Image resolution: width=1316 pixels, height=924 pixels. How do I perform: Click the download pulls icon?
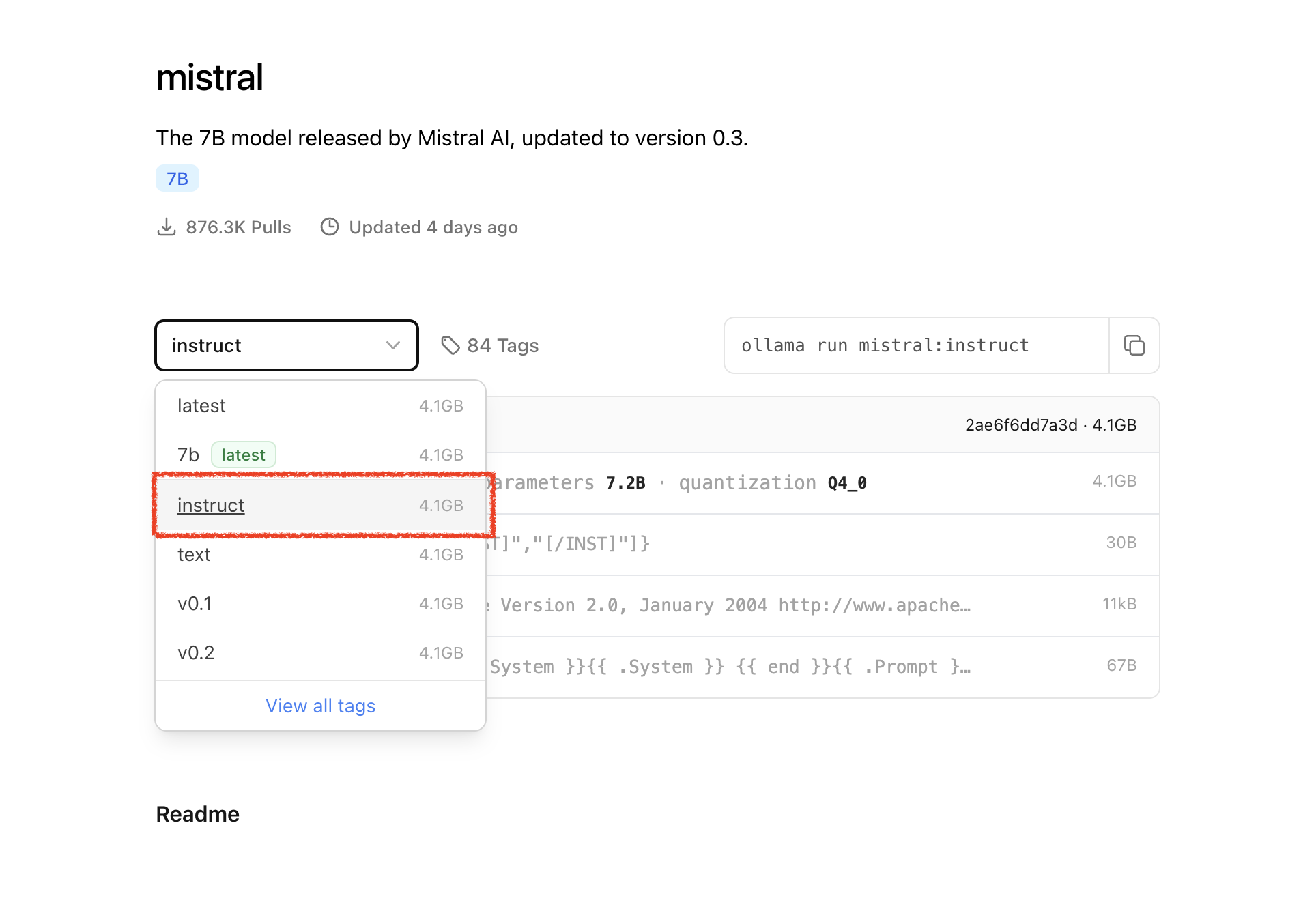tap(166, 227)
